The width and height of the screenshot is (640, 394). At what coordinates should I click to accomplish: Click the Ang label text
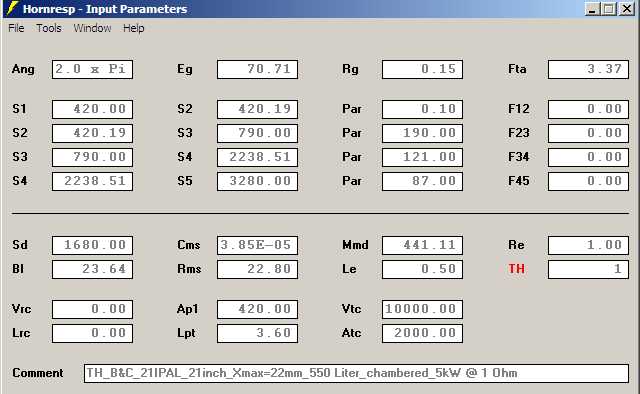click(23, 69)
